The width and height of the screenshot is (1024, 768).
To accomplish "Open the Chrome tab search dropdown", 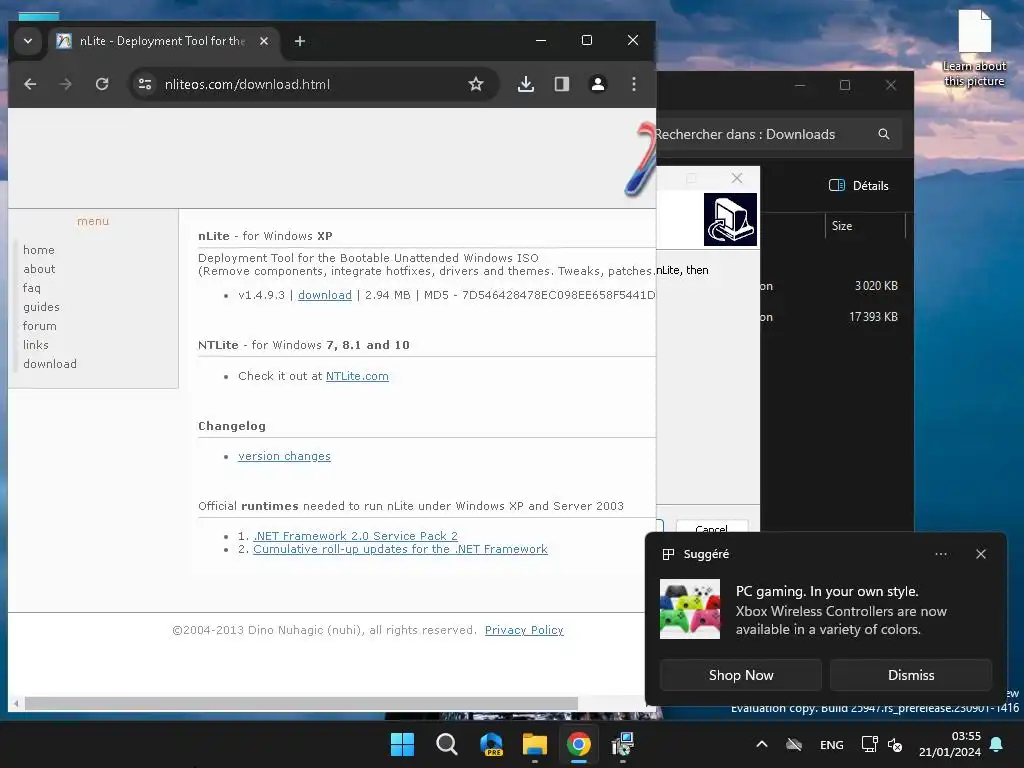I will pyautogui.click(x=27, y=40).
